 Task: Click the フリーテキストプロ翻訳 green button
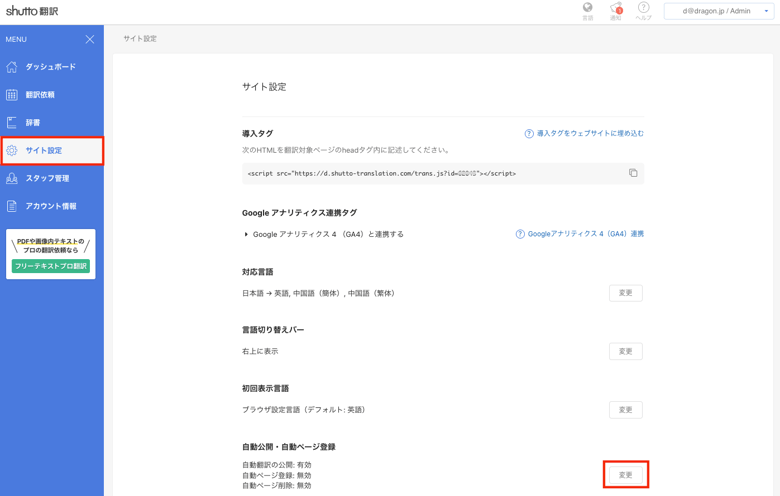tap(51, 266)
